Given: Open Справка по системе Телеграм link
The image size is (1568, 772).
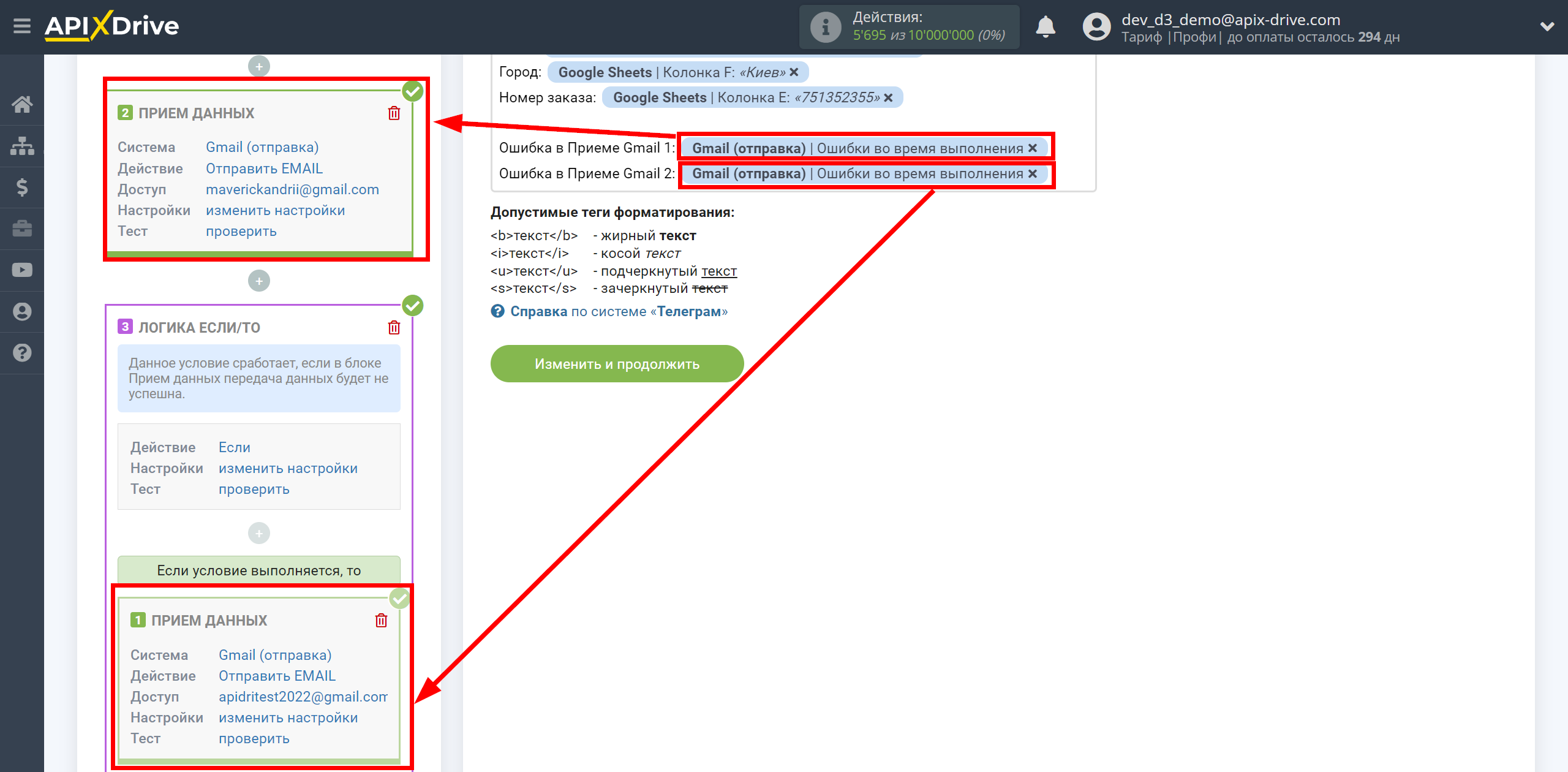Looking at the screenshot, I should [619, 312].
